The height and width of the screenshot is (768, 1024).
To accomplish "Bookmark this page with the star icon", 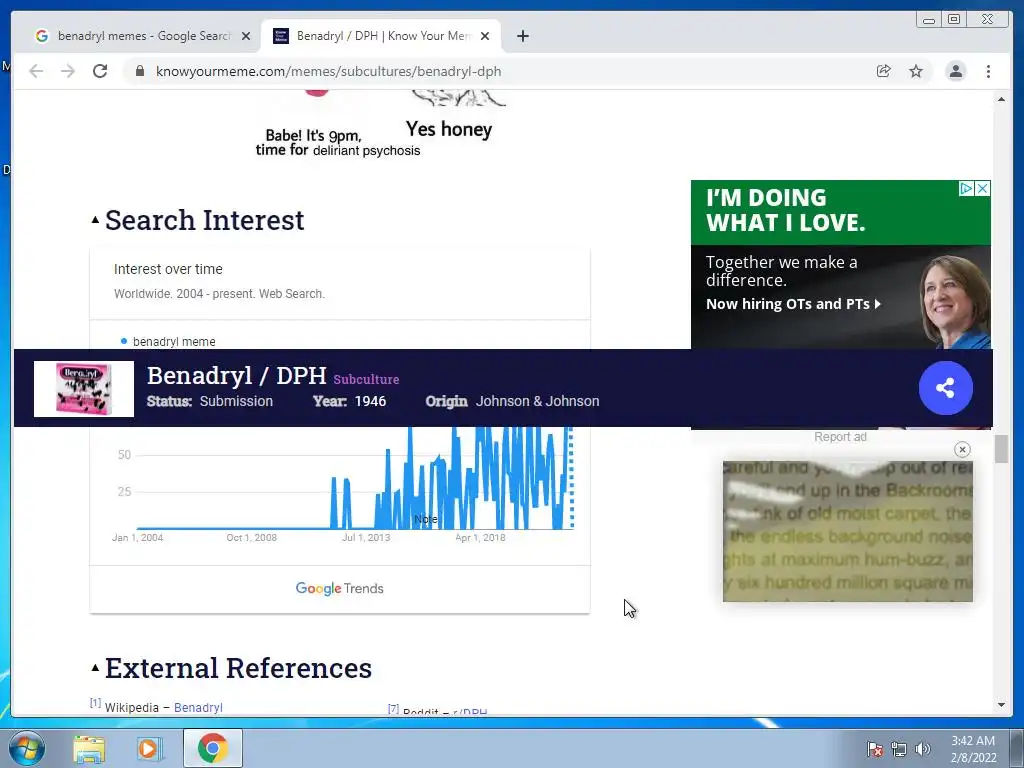I will 916,71.
